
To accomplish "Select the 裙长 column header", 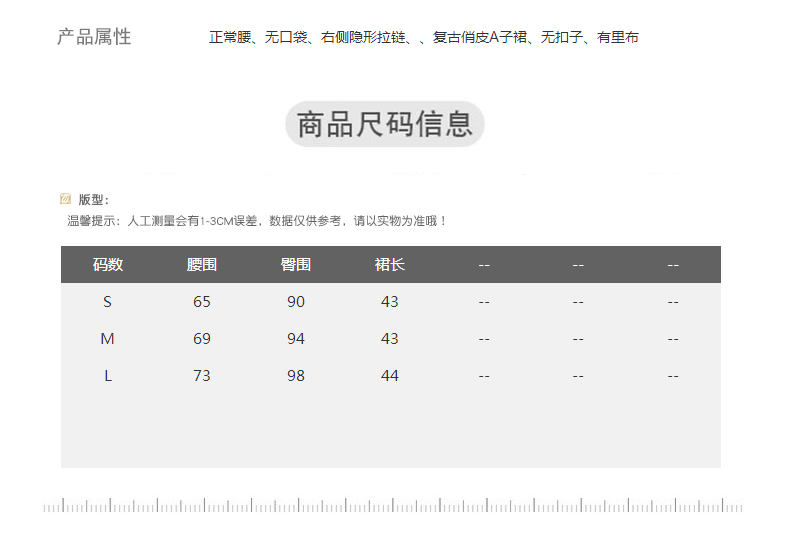I will tap(390, 265).
